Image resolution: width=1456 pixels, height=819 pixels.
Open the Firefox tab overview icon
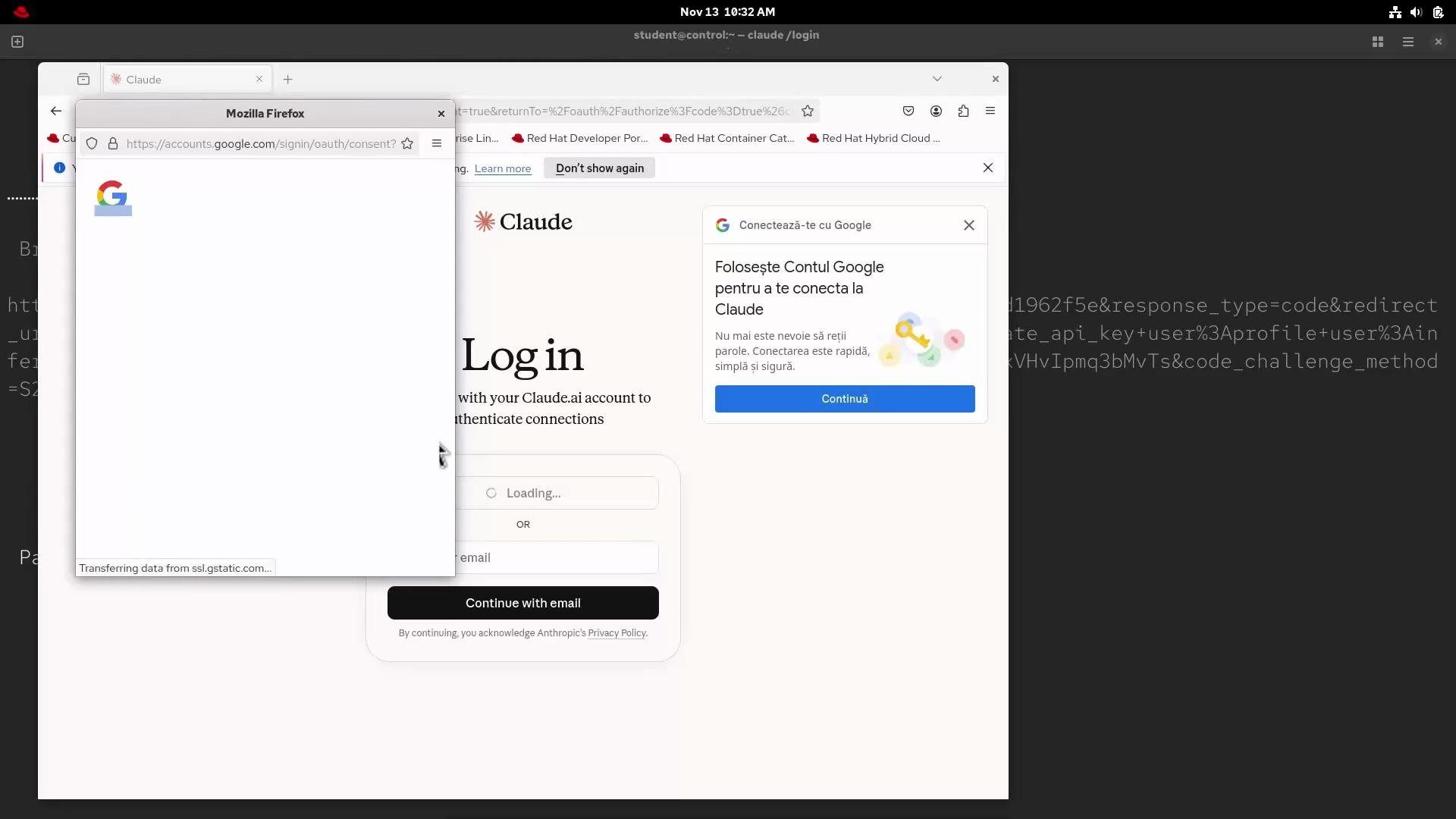pos(83,79)
